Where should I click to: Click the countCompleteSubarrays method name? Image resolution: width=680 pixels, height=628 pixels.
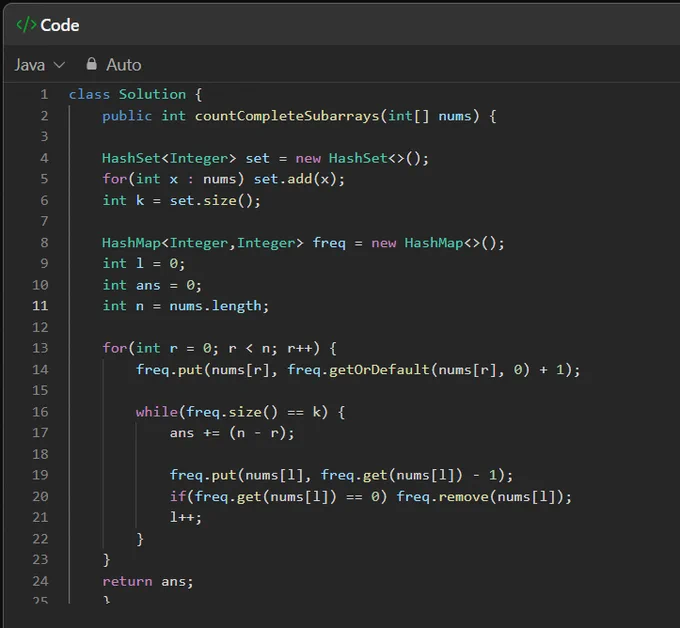pos(287,116)
